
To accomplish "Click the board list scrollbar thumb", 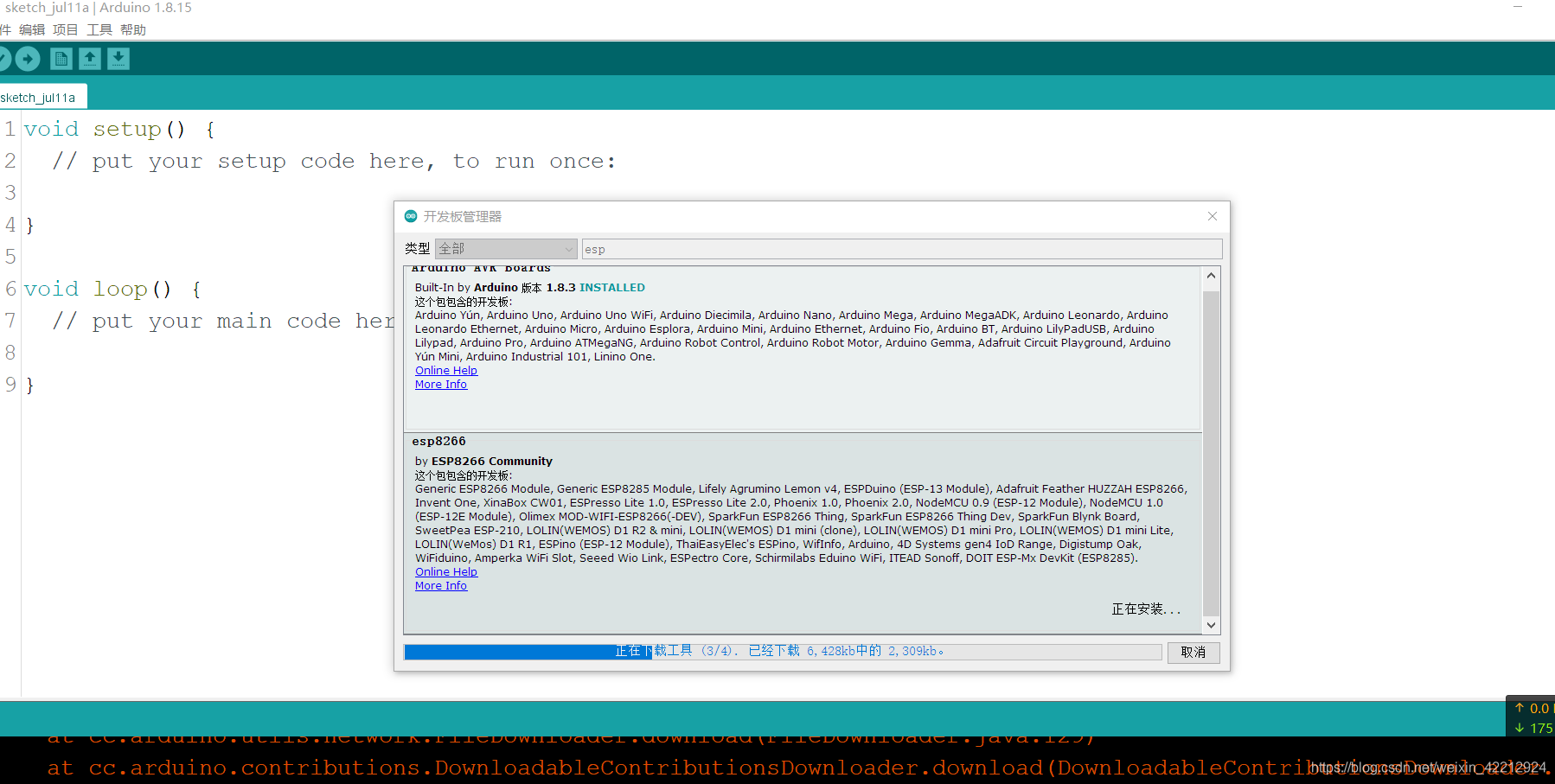I will coord(1211,454).
